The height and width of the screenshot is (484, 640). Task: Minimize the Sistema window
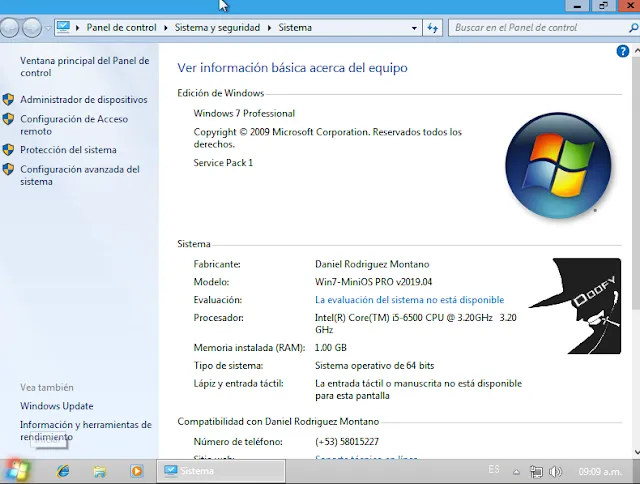click(577, 6)
